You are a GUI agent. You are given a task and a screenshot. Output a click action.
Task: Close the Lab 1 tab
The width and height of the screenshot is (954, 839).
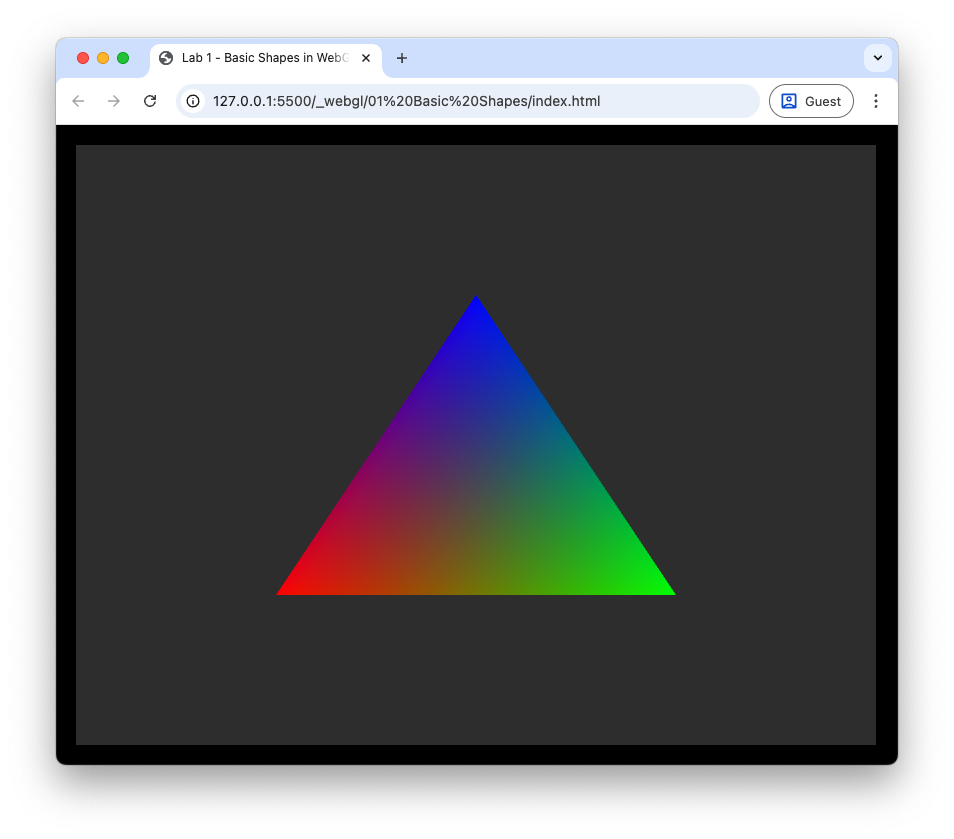[x=366, y=58]
